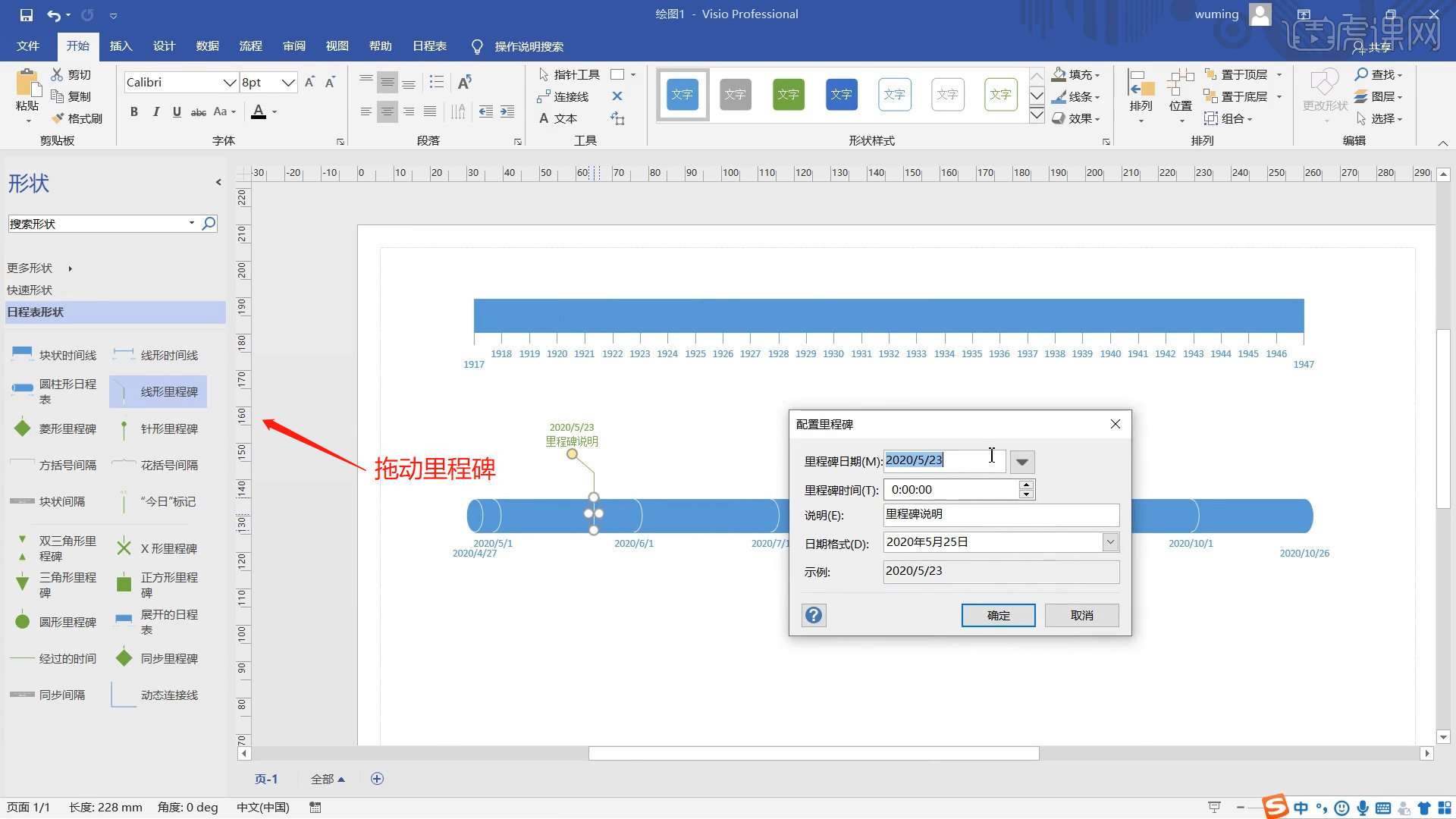Select the Block Timeline shape
Viewport: 1456px width, 819px height.
[55, 355]
